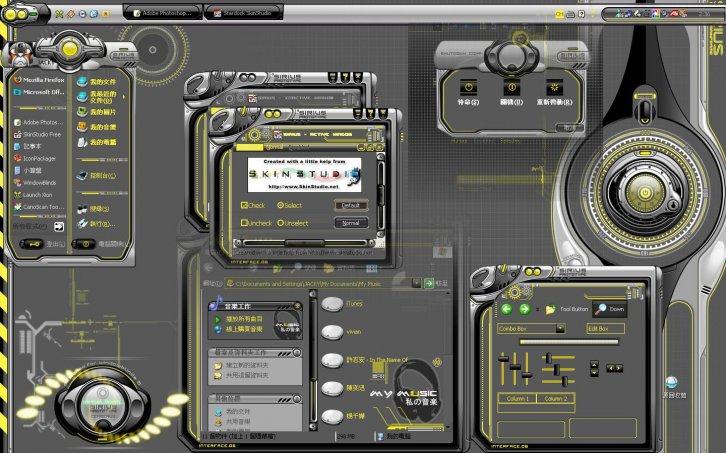
Task: Click the Column 1 header
Action: pyautogui.click(x=516, y=398)
